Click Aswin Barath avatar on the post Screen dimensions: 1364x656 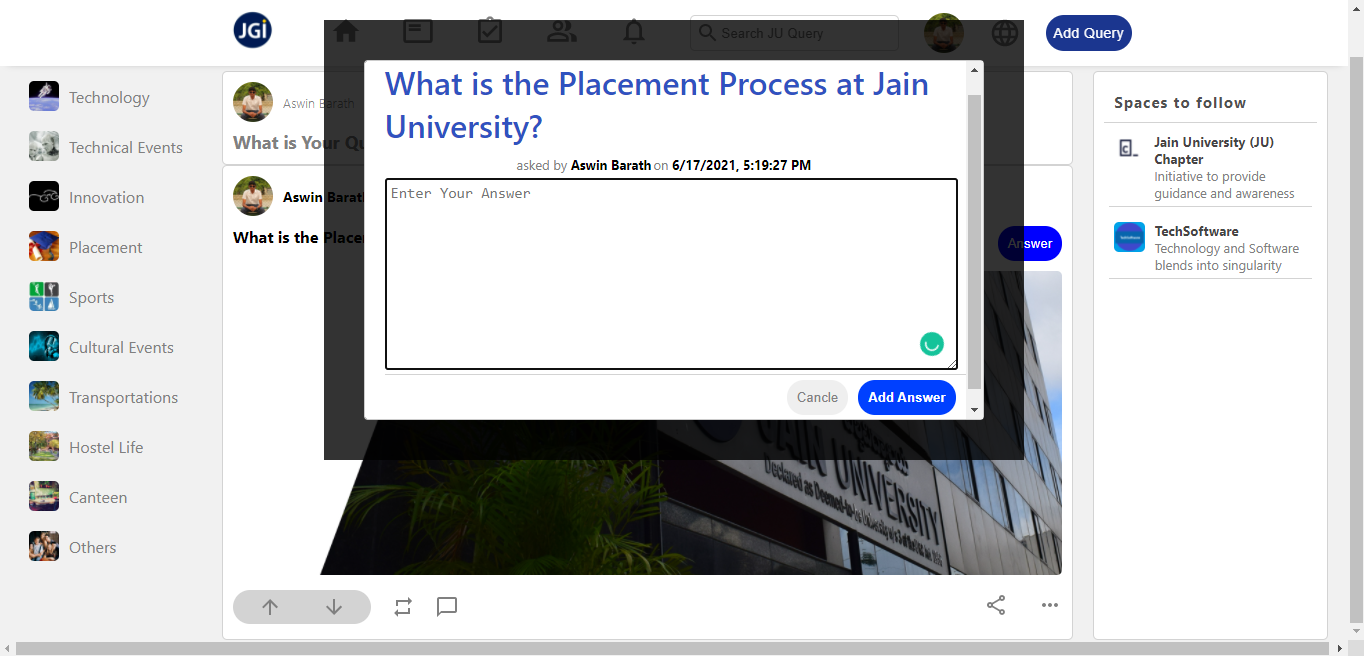coord(253,196)
